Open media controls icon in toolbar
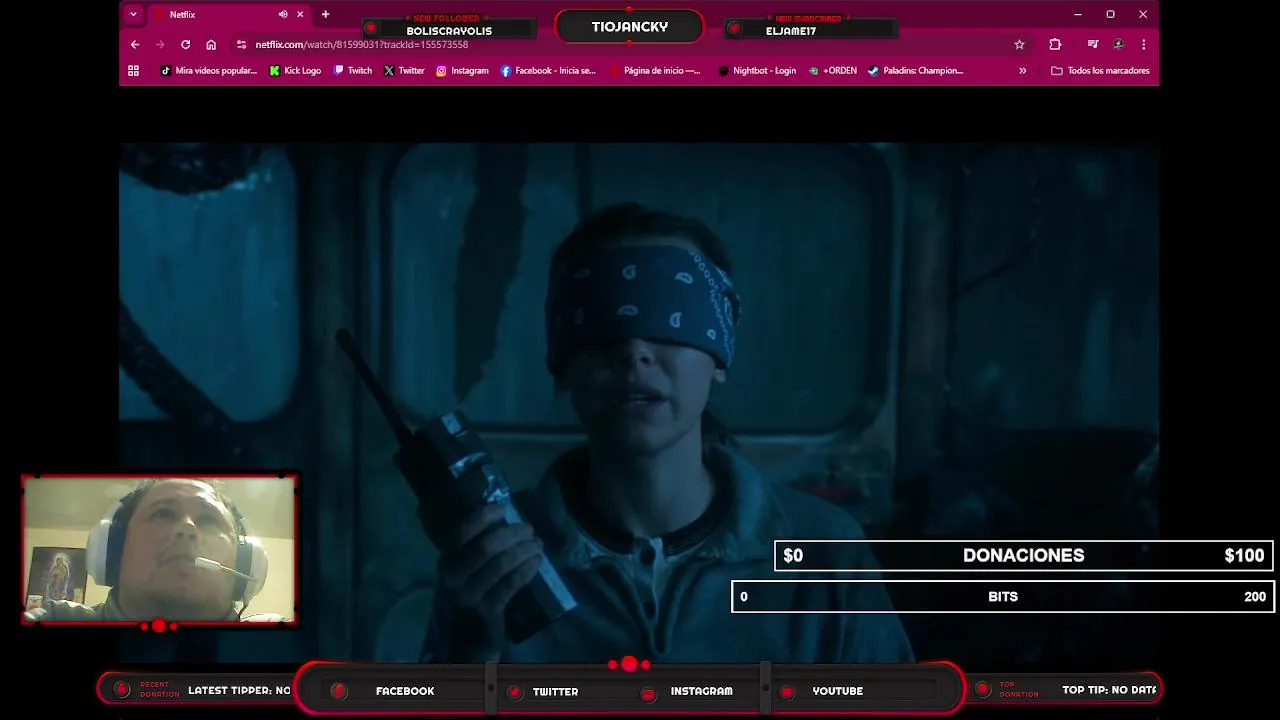Image resolution: width=1280 pixels, height=720 pixels. click(x=1092, y=44)
